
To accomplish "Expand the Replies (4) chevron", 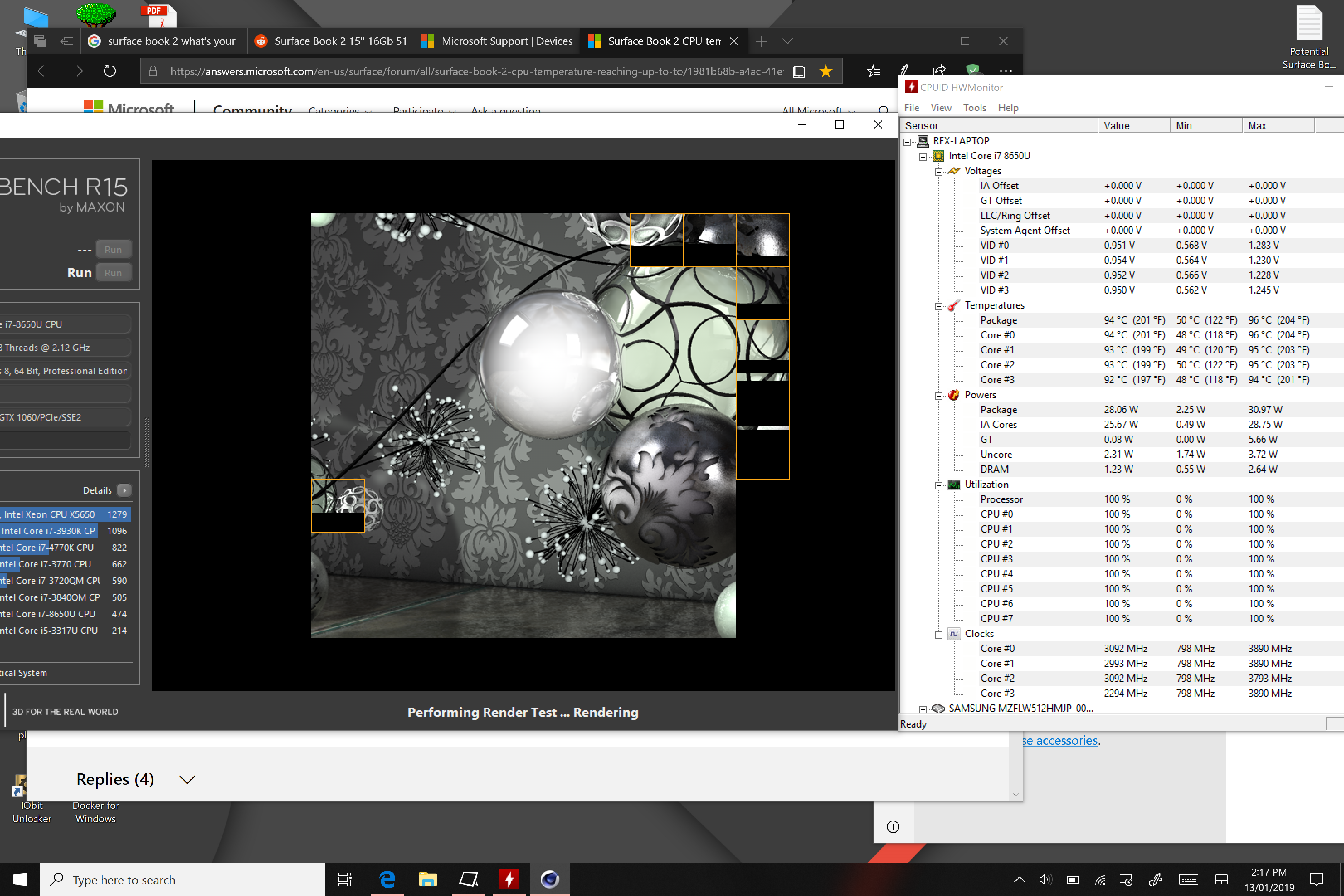I will [187, 779].
